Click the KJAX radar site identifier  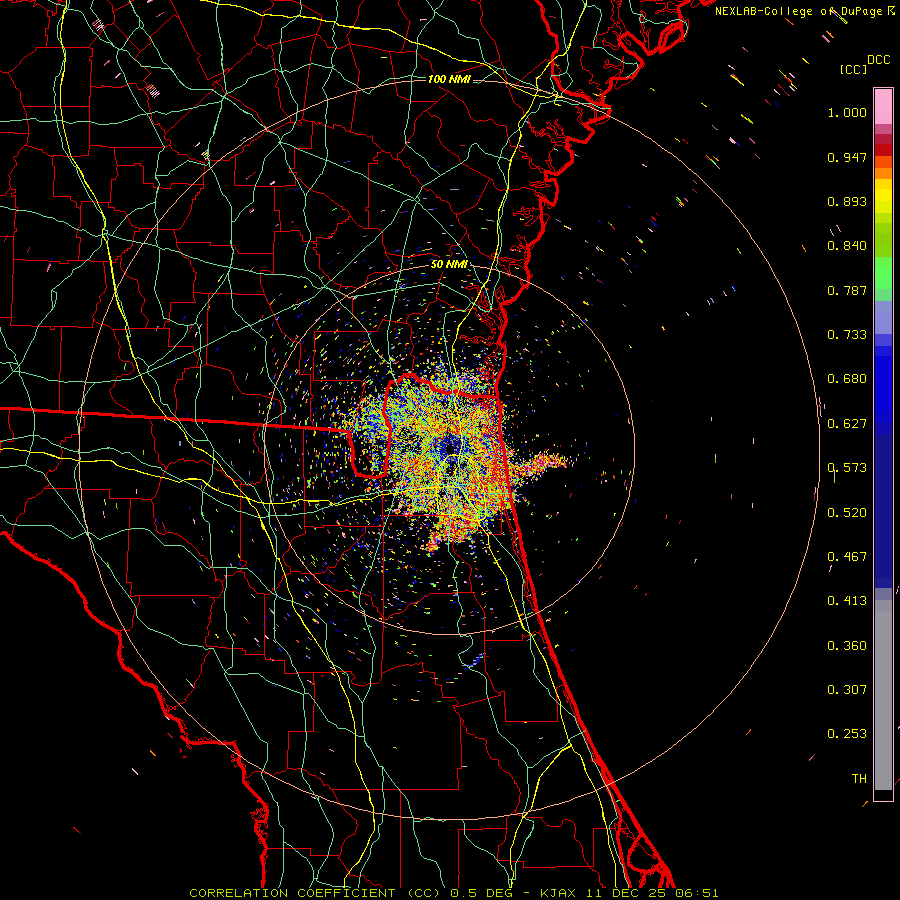point(560,893)
